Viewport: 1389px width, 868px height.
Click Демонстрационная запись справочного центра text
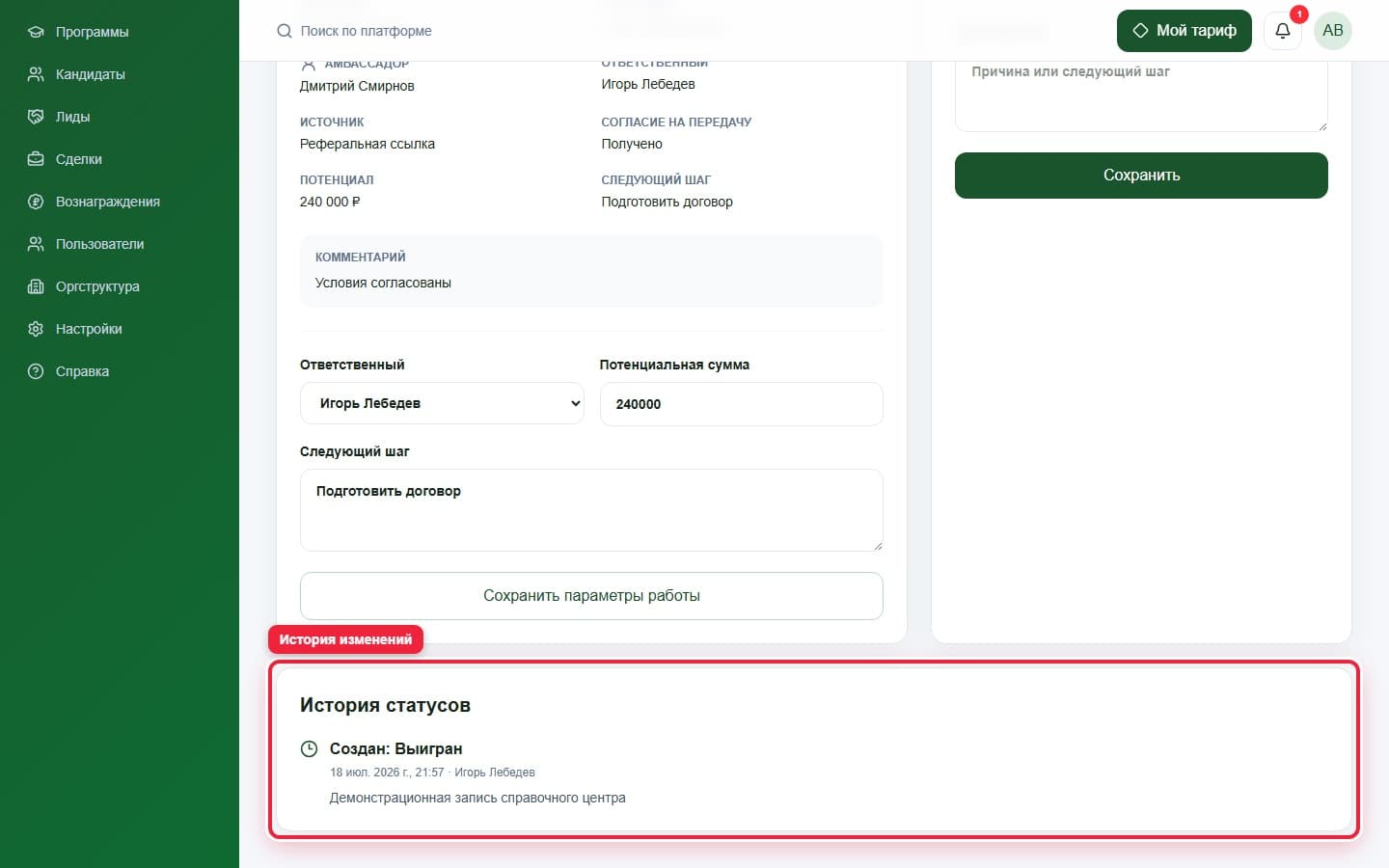click(477, 798)
